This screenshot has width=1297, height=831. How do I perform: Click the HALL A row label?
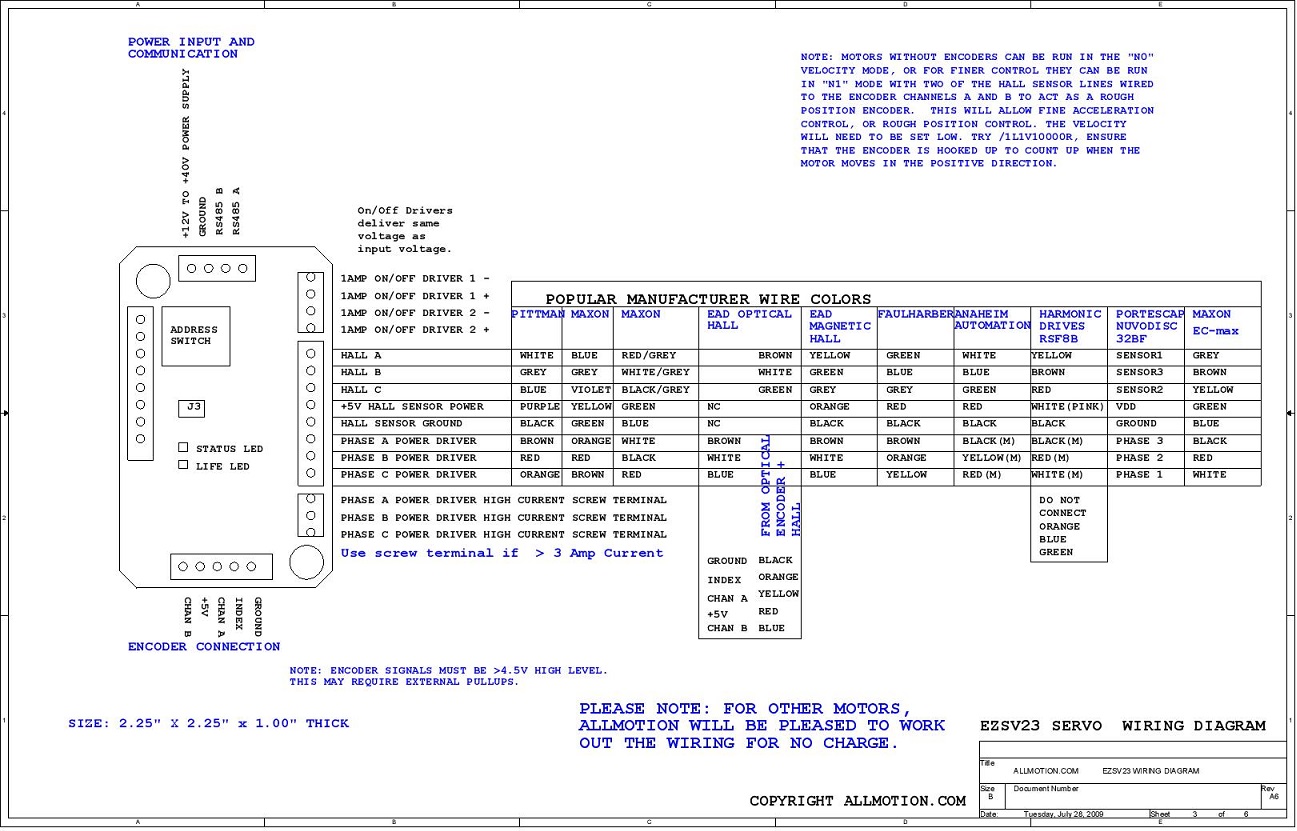pyautogui.click(x=361, y=355)
